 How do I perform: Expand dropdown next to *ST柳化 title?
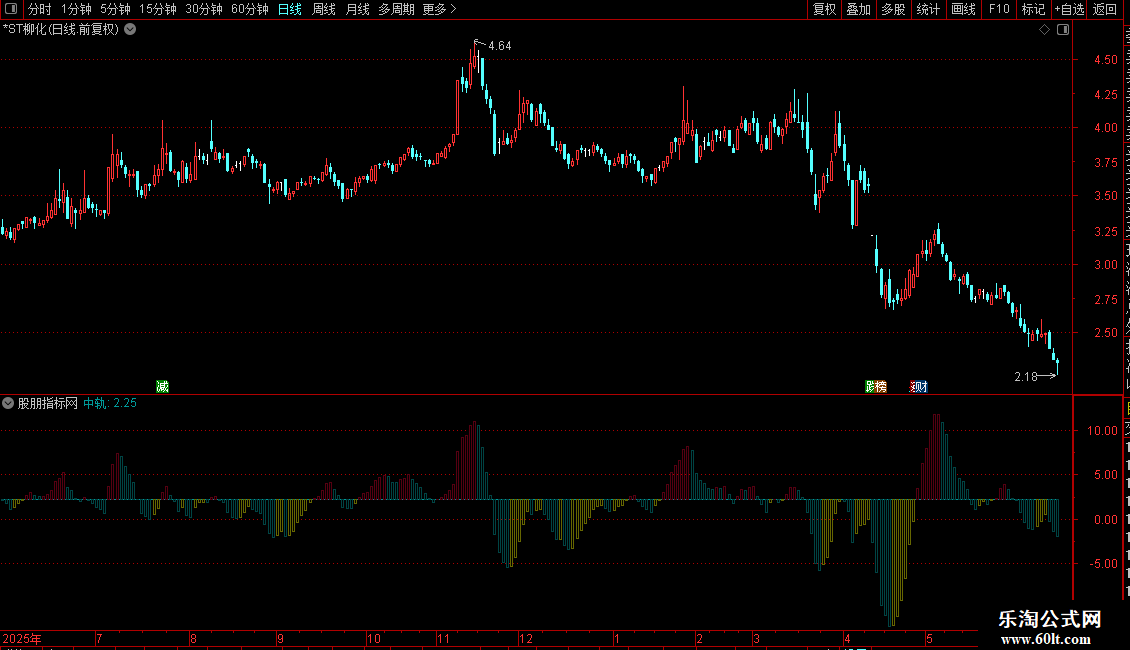click(130, 30)
